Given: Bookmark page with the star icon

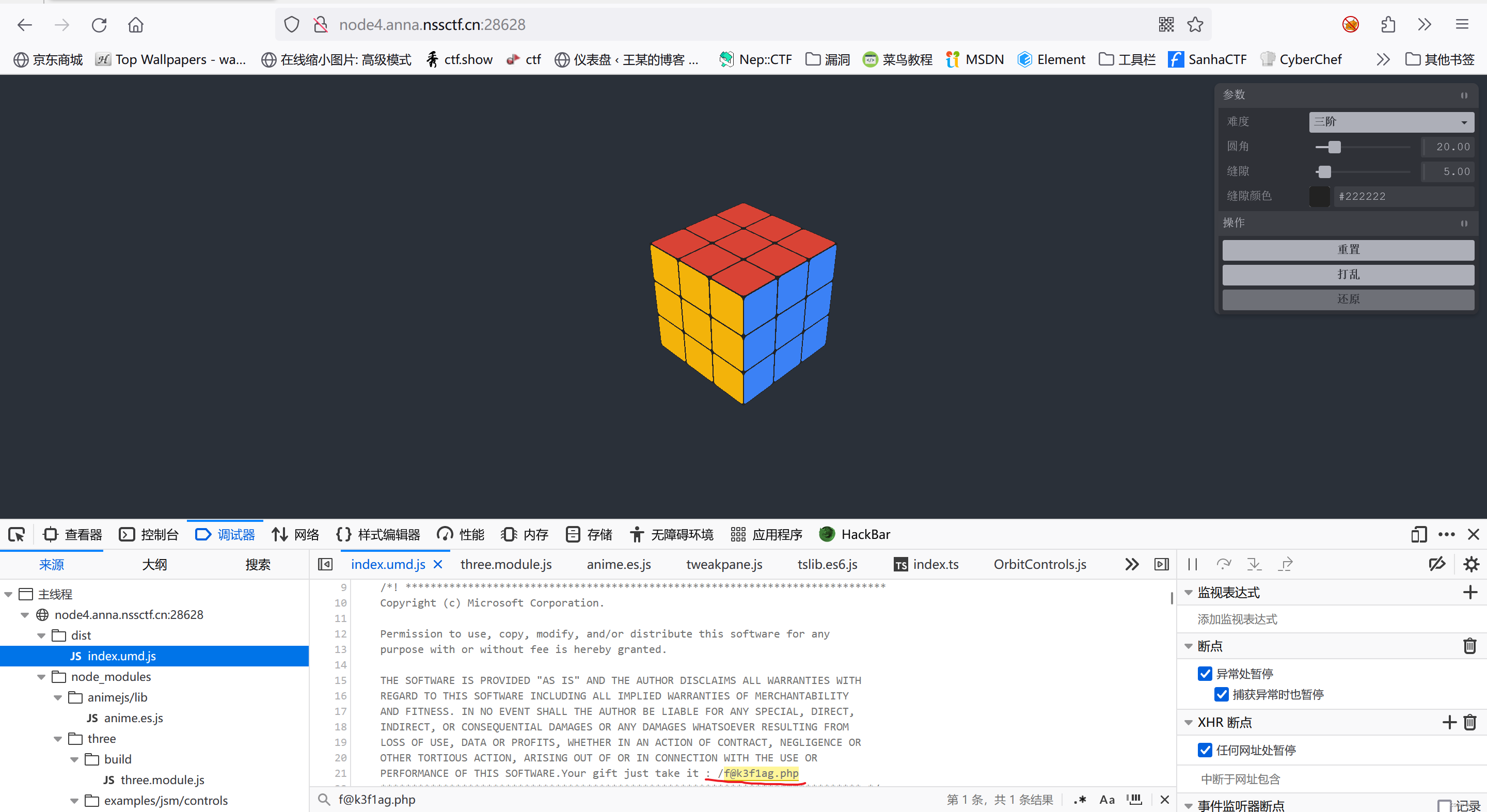Looking at the screenshot, I should coord(1195,24).
